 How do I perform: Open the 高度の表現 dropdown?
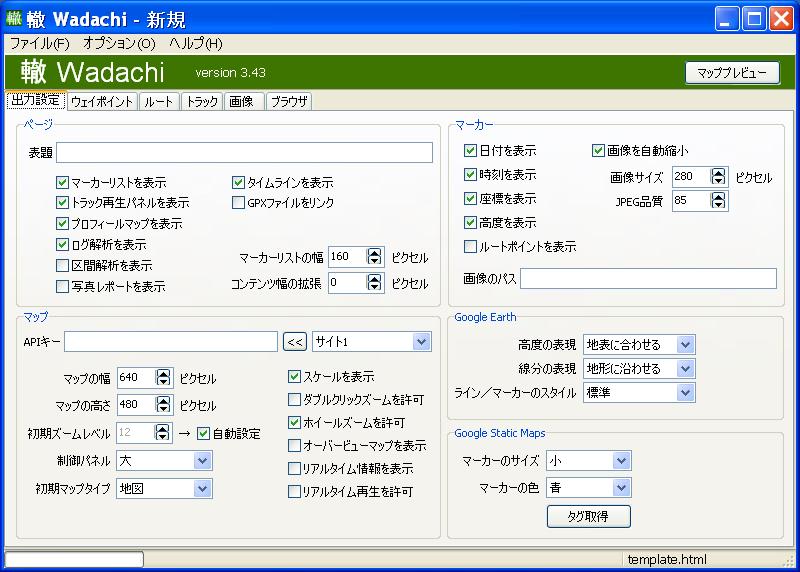click(x=639, y=344)
